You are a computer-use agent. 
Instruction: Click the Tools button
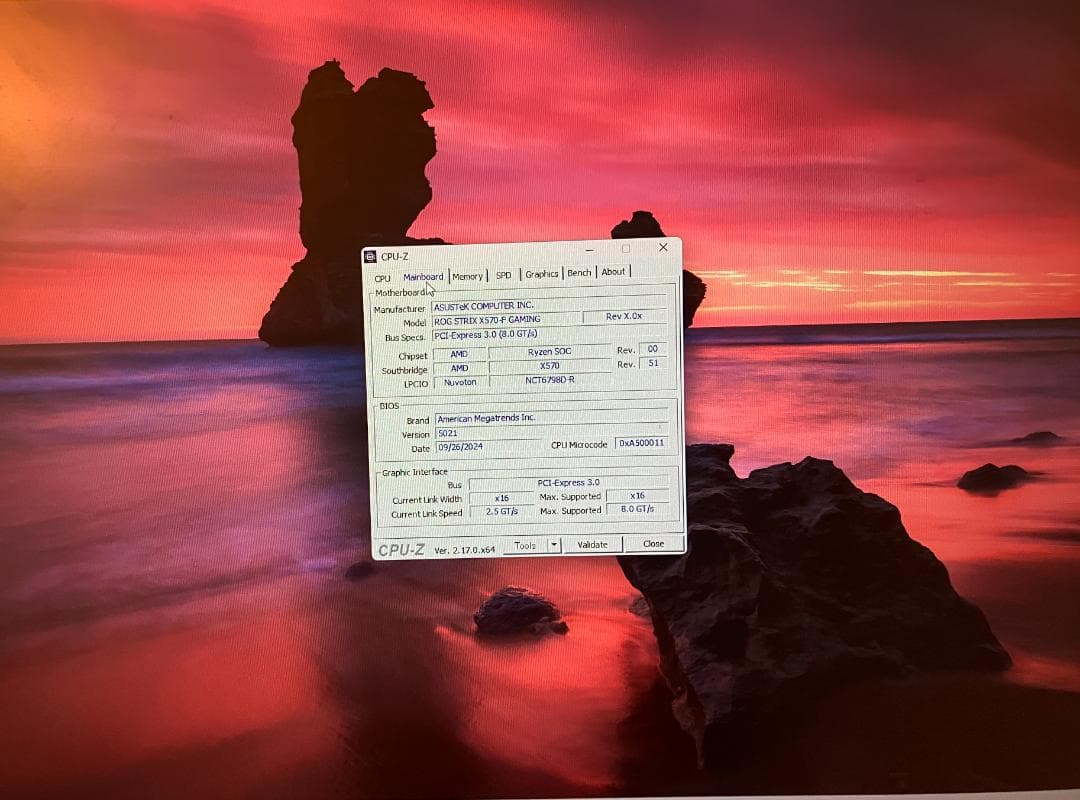[x=525, y=546]
